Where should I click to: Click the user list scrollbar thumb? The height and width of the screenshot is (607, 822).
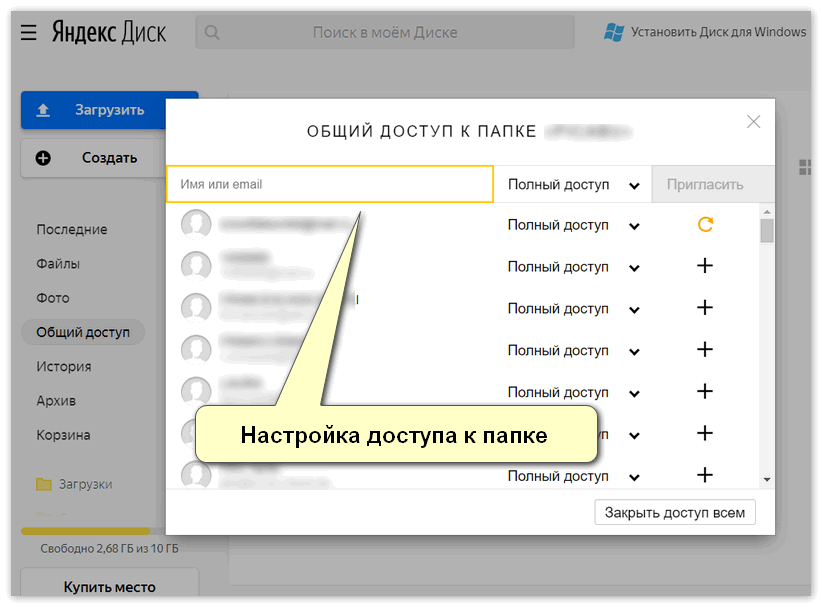pos(767,231)
